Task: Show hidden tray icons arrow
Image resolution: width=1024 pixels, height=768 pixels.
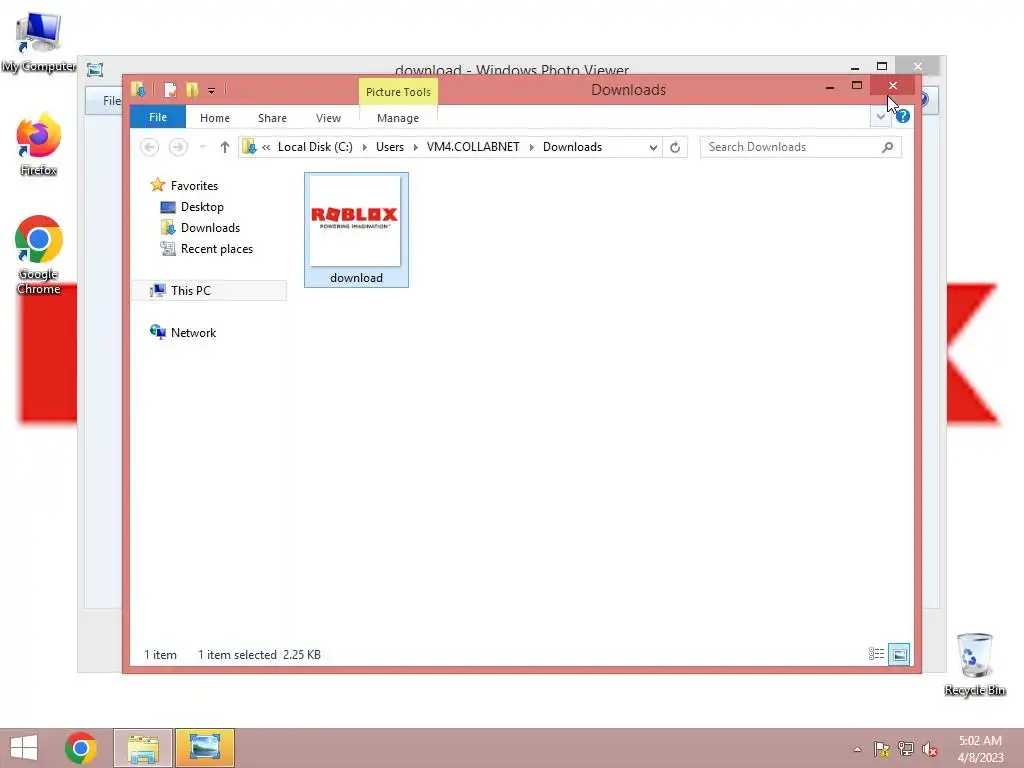Action: tap(857, 749)
